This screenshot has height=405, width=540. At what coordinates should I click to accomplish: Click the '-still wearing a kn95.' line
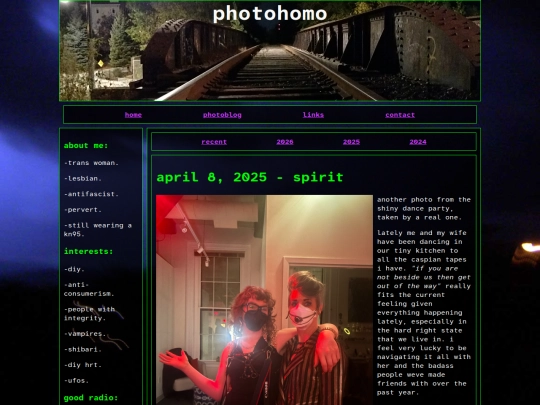[x=98, y=230]
